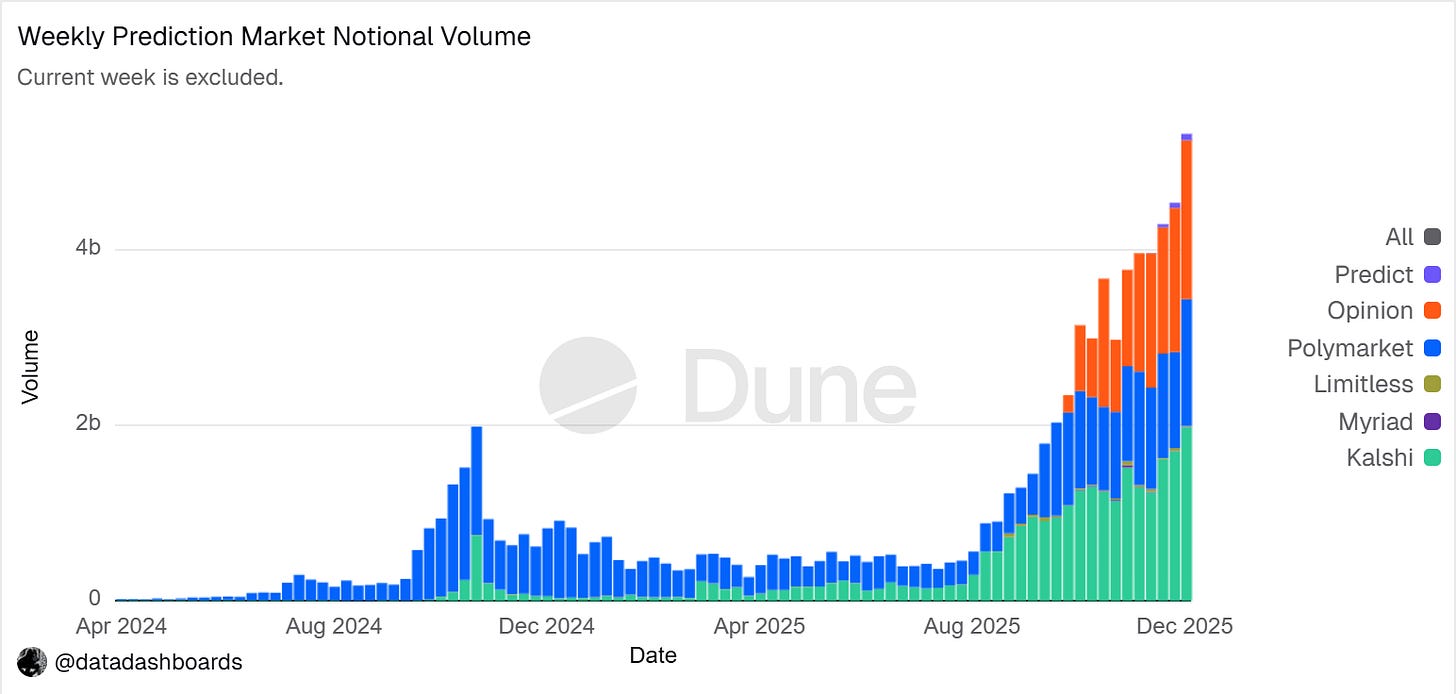1456x694 pixels.
Task: Toggle the All series legend swatch
Action: (1432, 237)
